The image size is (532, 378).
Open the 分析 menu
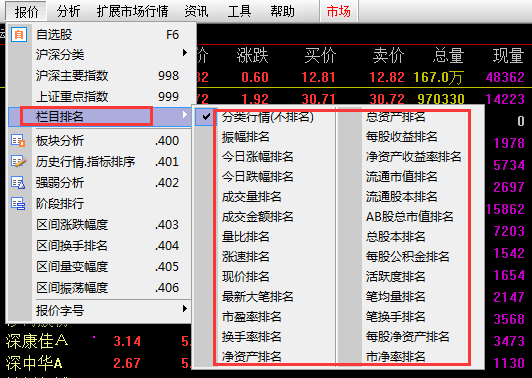(x=68, y=12)
